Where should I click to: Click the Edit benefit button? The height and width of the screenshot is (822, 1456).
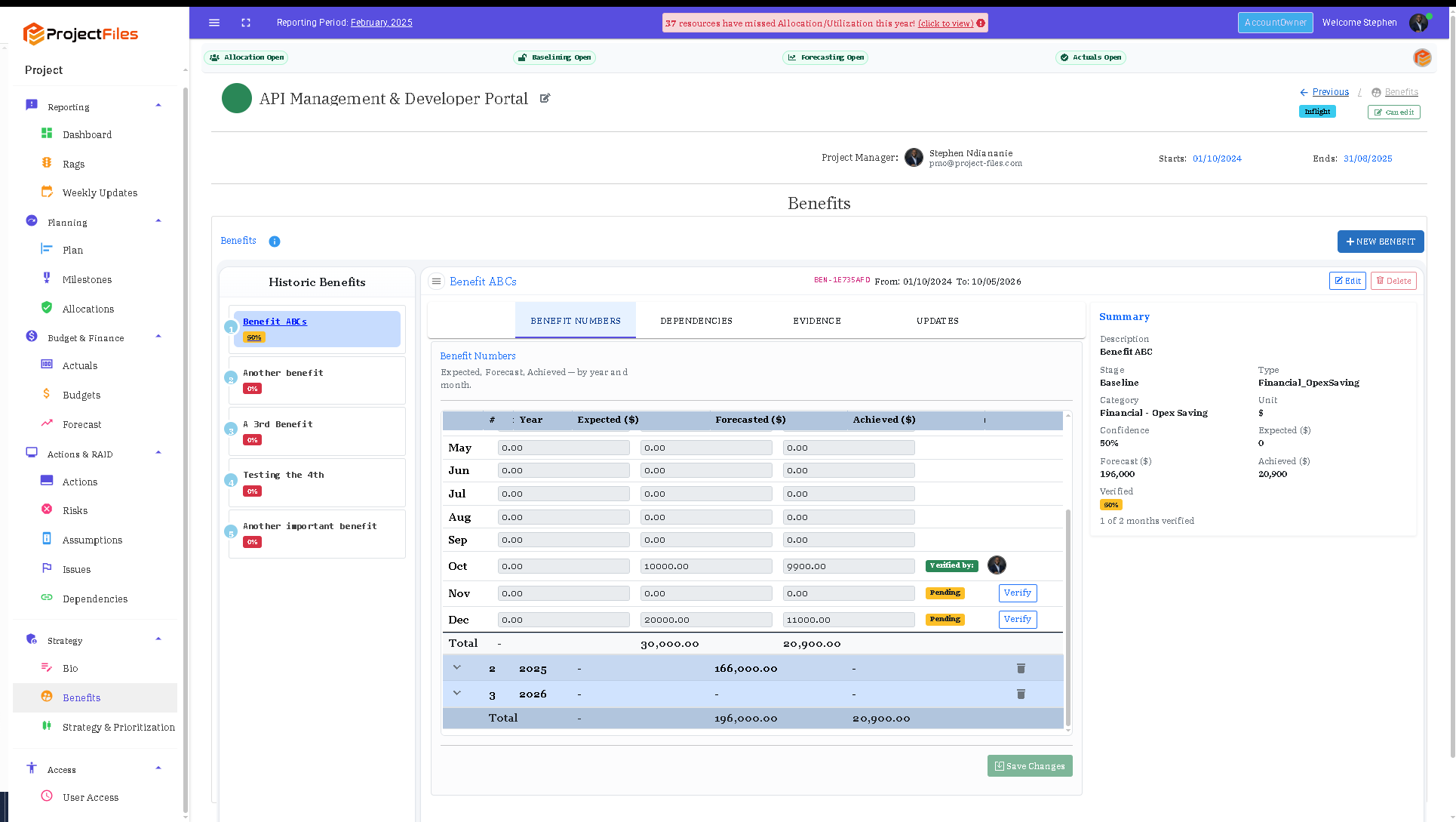tap(1347, 281)
